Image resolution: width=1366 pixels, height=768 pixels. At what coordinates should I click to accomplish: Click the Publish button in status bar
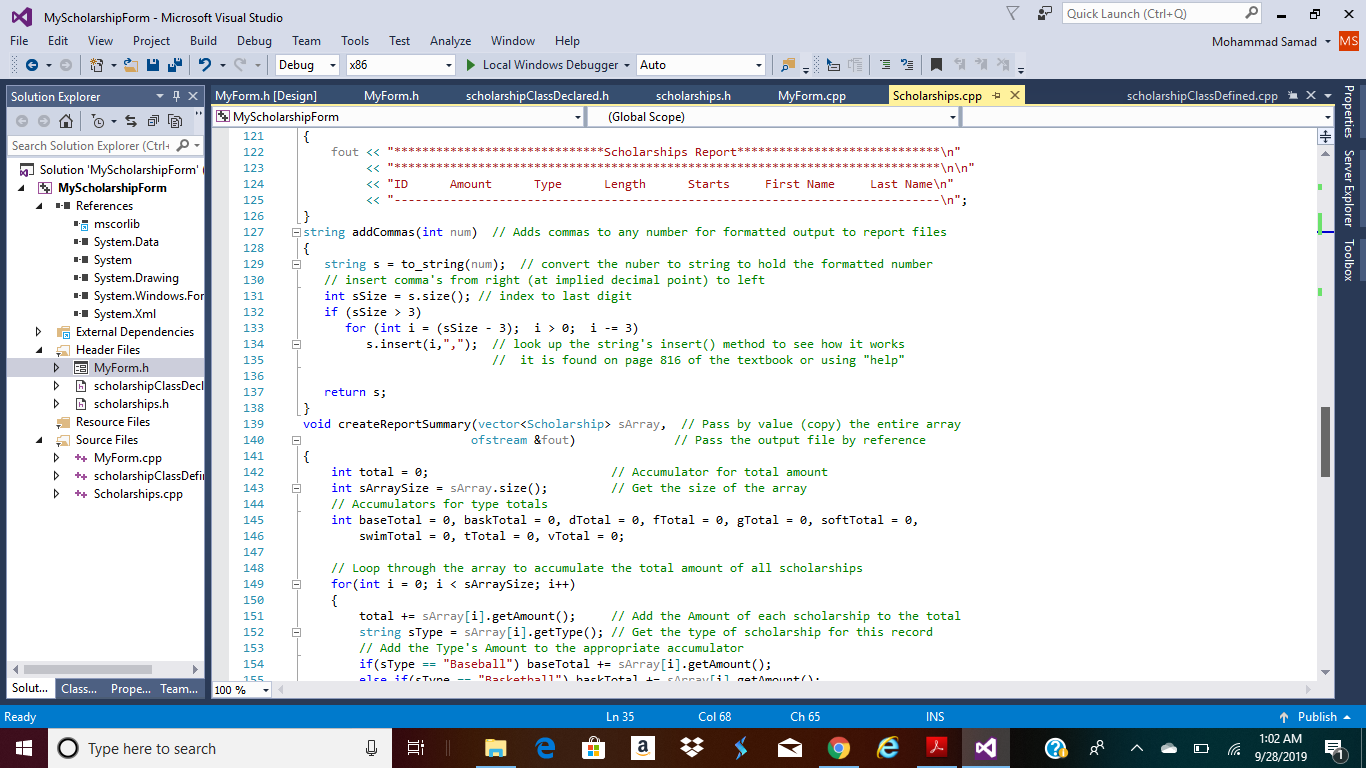click(1317, 717)
